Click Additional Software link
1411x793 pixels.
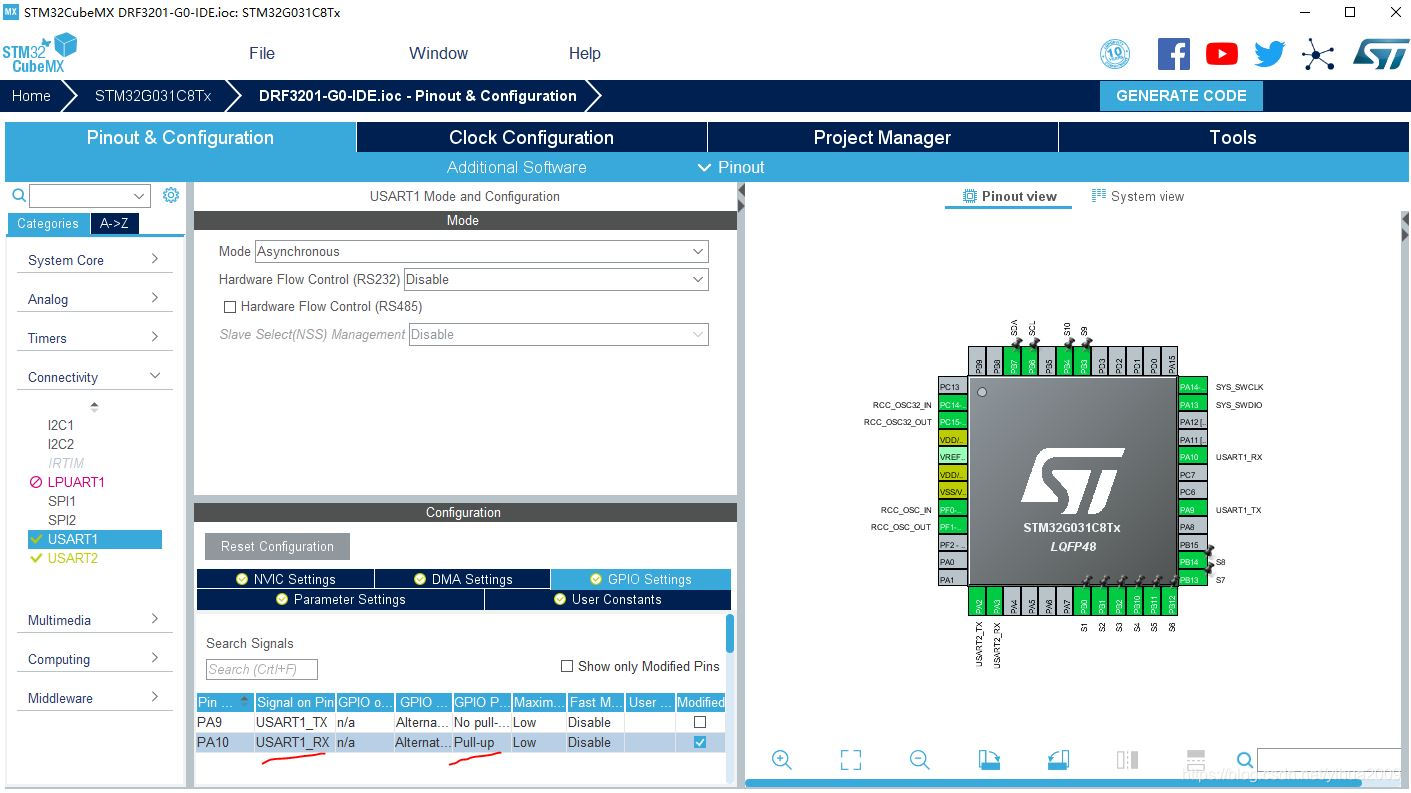click(516, 167)
